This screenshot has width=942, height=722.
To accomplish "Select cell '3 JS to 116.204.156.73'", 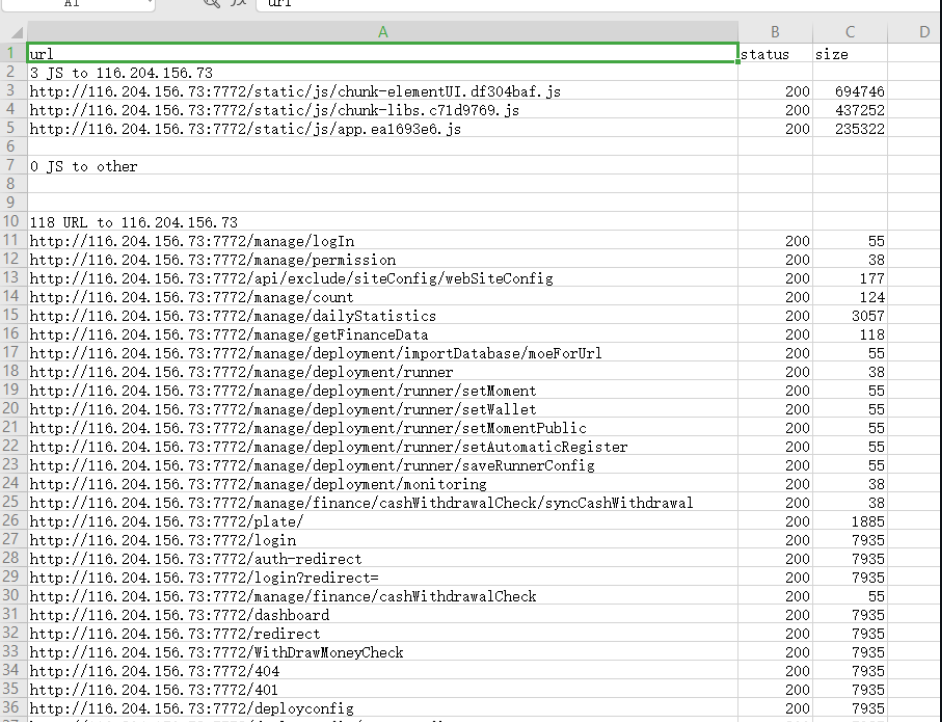I will click(x=383, y=73).
